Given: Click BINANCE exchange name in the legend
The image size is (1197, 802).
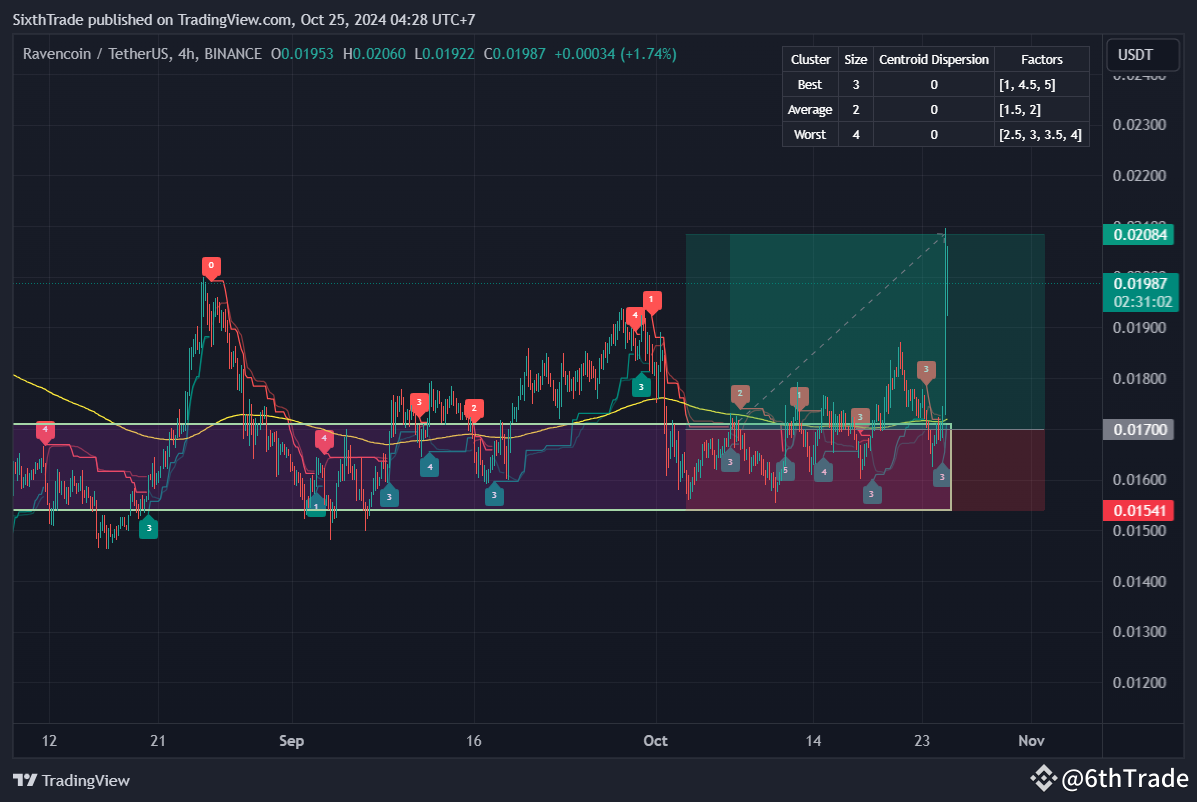Looking at the screenshot, I should tap(231, 54).
